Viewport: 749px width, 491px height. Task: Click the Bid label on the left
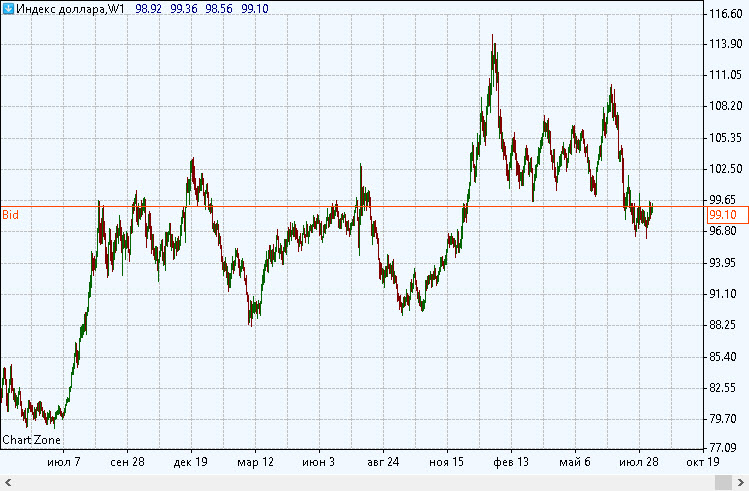coord(10,215)
